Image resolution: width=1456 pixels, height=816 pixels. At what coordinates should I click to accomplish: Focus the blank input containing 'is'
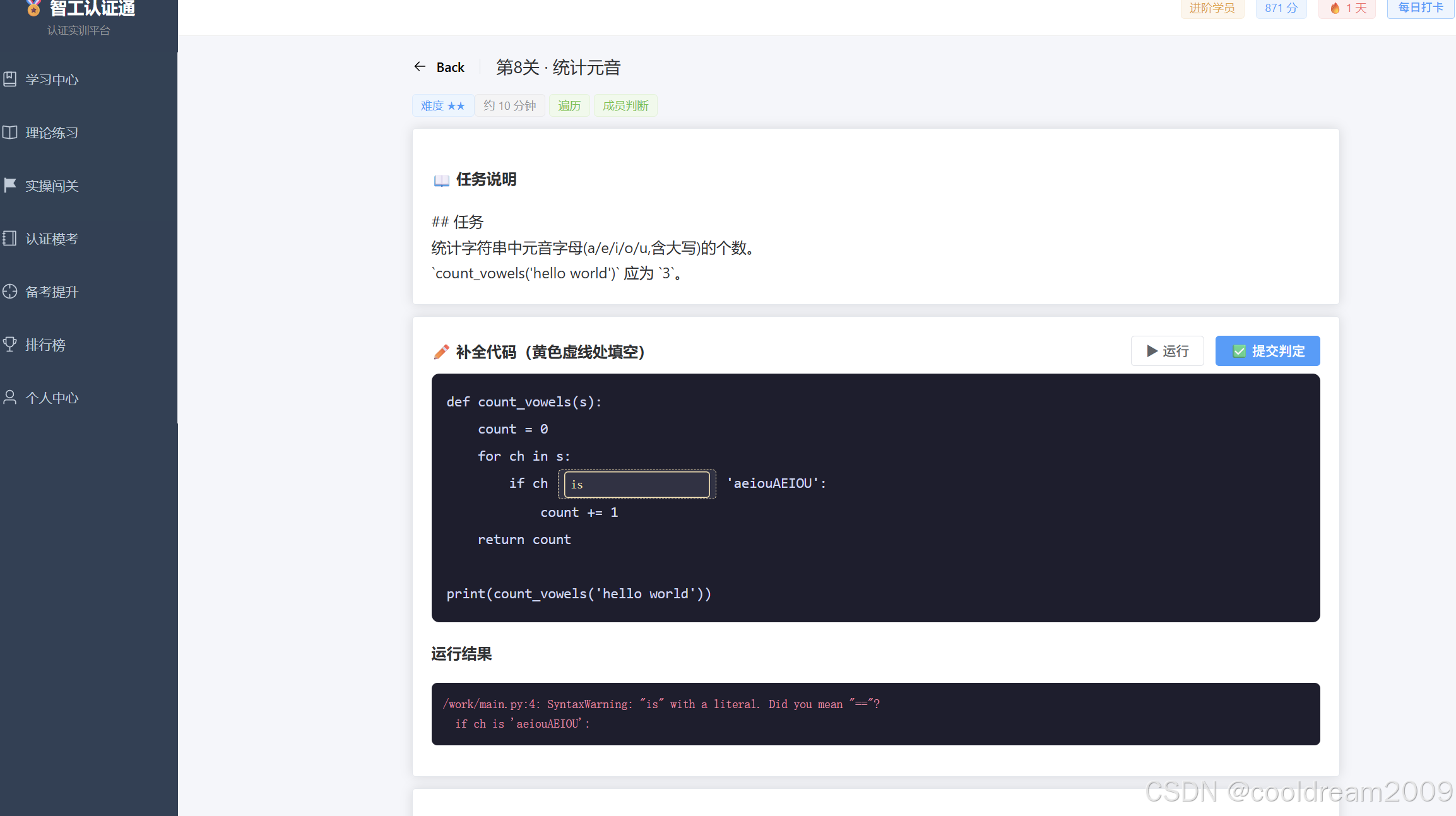pyautogui.click(x=636, y=484)
